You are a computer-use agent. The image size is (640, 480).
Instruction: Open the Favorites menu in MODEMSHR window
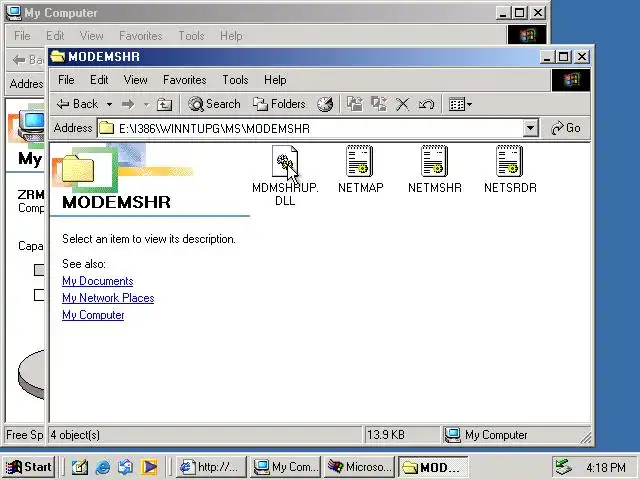coord(184,80)
